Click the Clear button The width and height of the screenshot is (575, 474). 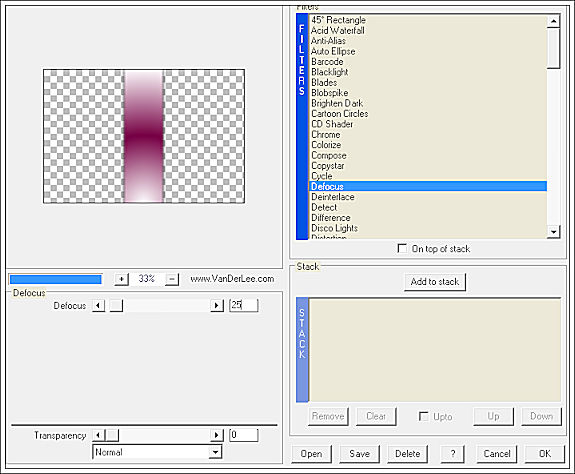[x=376, y=416]
